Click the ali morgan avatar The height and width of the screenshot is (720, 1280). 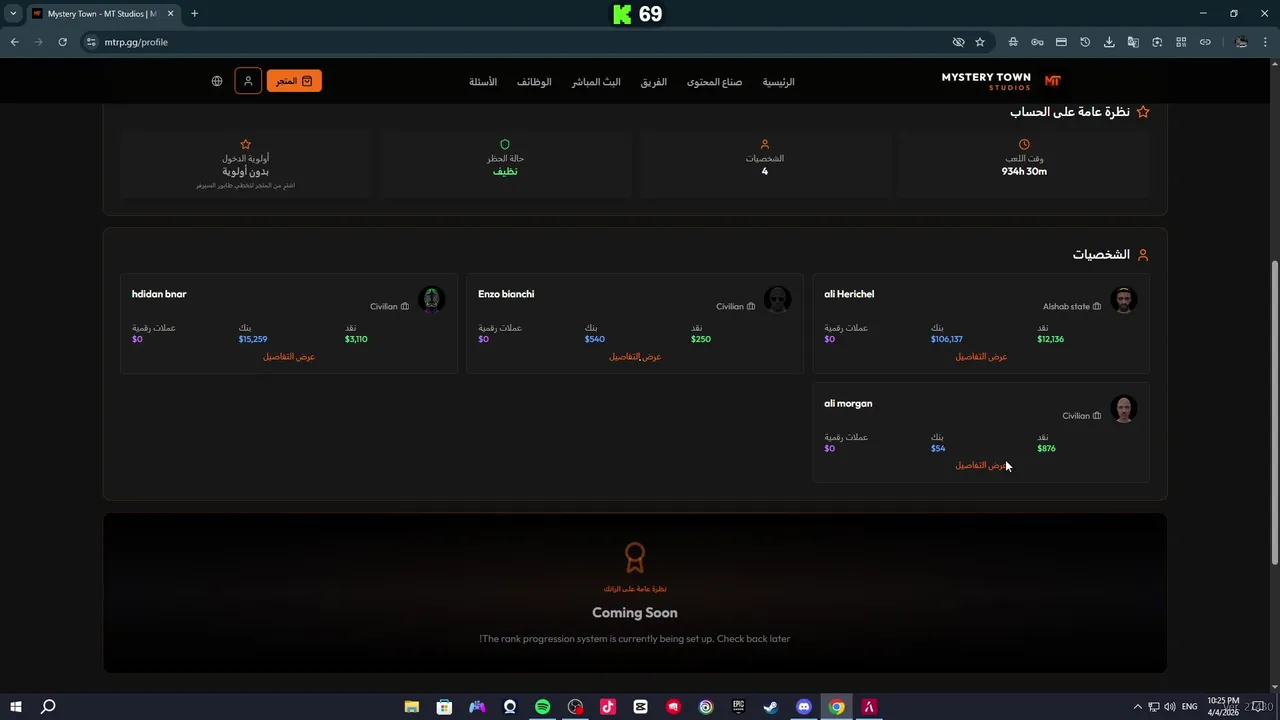[x=1123, y=409]
